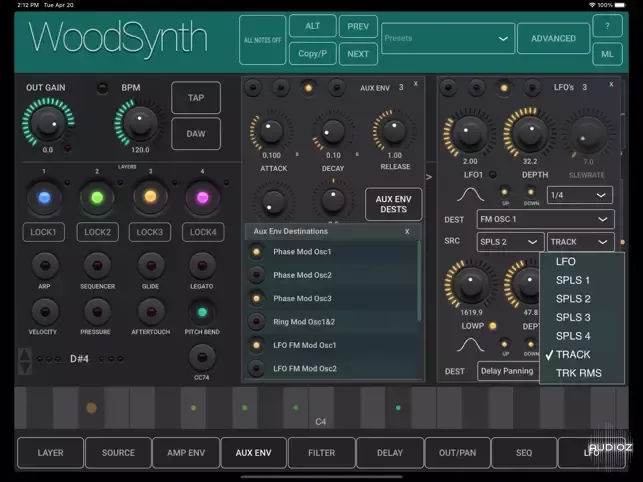This screenshot has width=643, height=482.
Task: Click the ADVANCED button
Action: [553, 39]
